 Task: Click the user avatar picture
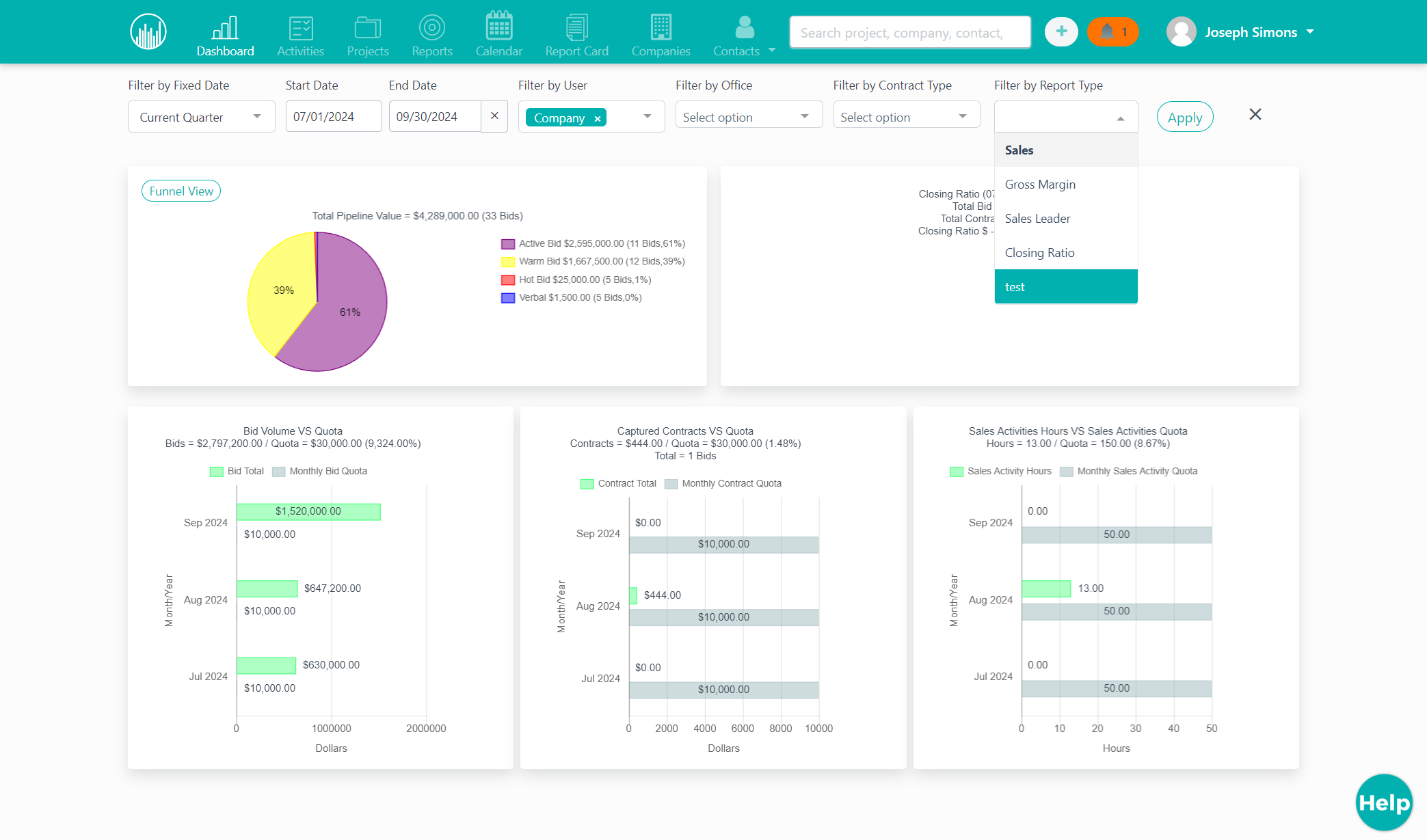click(1182, 31)
